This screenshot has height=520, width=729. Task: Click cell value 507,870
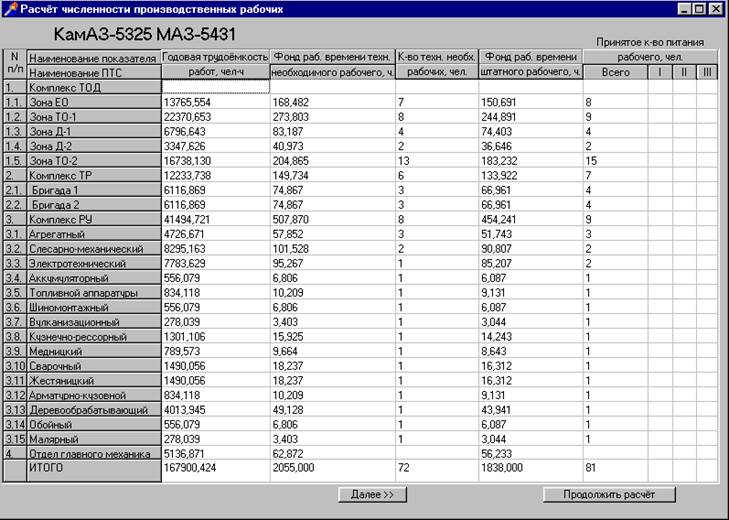pos(291,220)
